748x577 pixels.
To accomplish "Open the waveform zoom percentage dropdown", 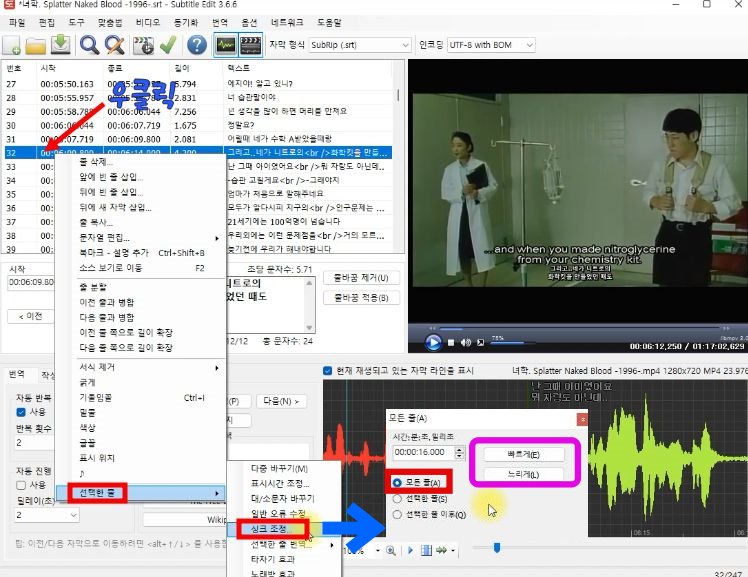I will [378, 551].
